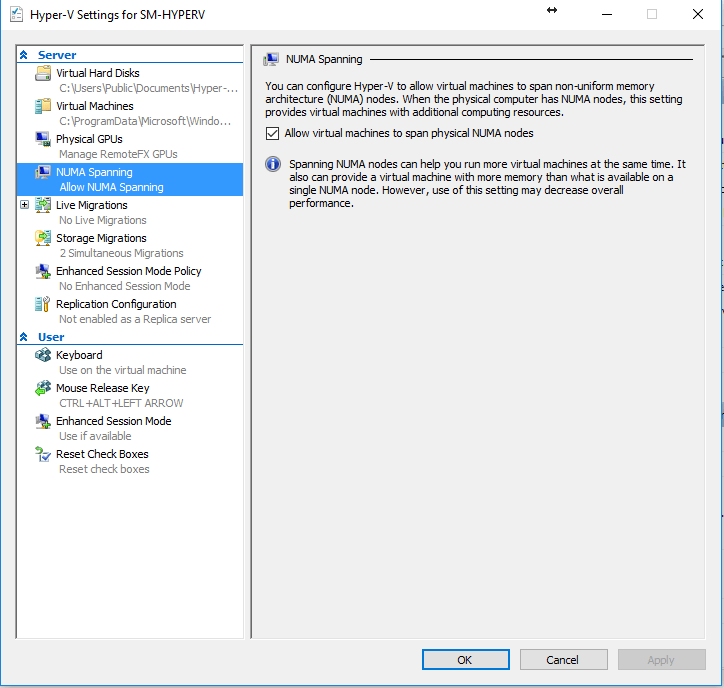Click the NUMA Spanning header icon in right pane
The width and height of the screenshot is (724, 688).
271,59
